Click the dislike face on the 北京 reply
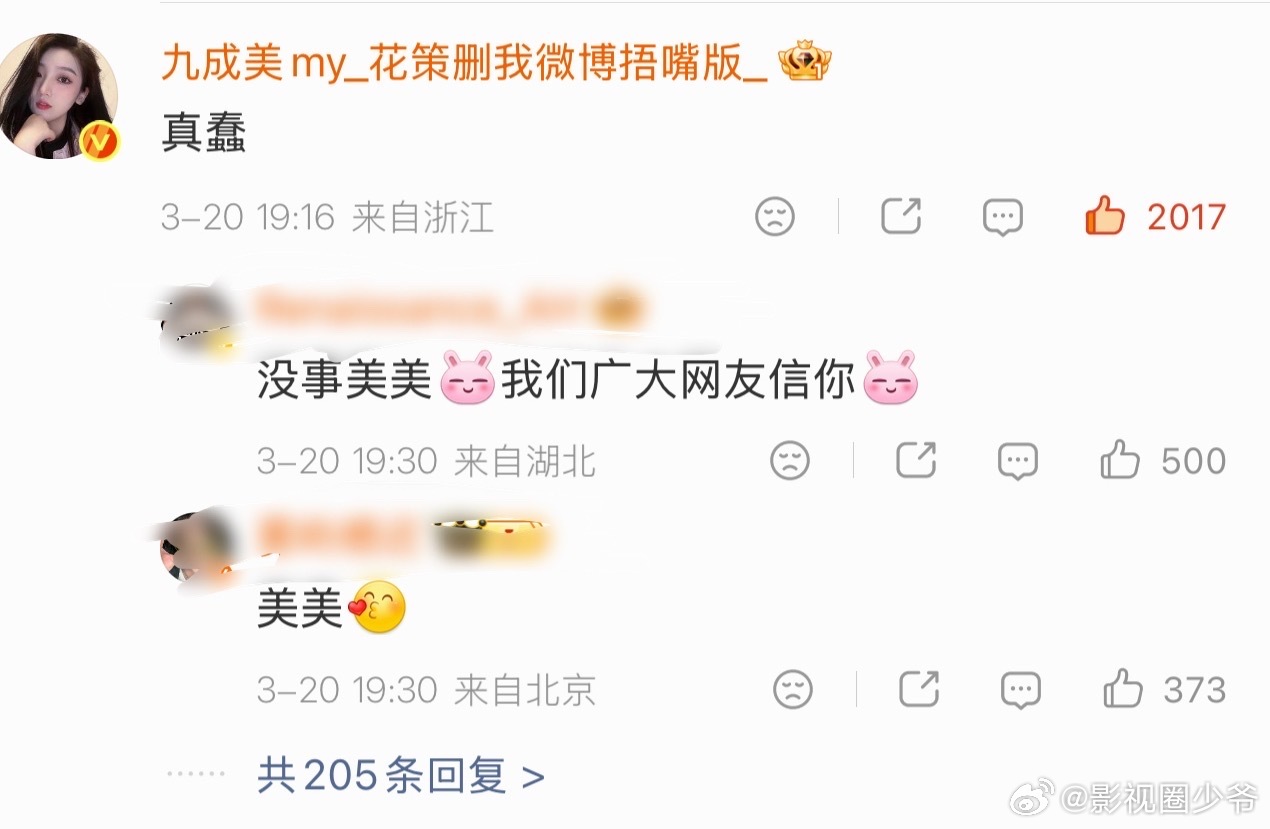 [x=793, y=689]
